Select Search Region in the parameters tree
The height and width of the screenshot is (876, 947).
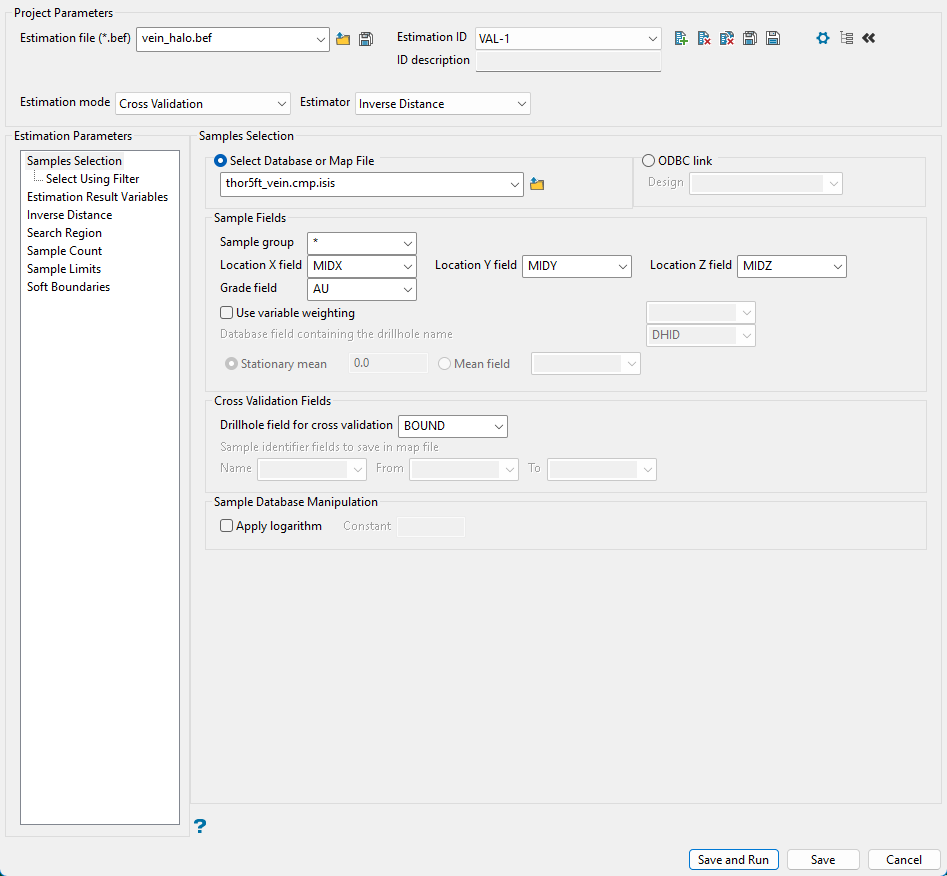tap(64, 233)
